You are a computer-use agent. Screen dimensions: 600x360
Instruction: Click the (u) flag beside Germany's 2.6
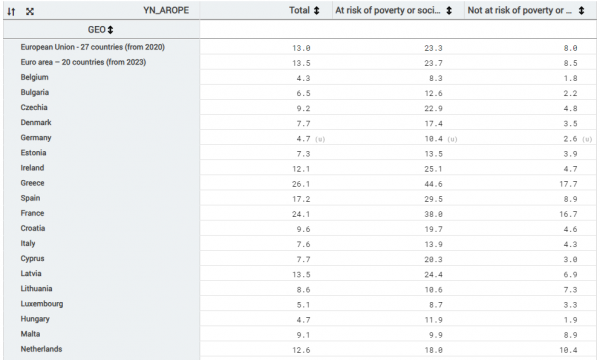[x=587, y=139]
